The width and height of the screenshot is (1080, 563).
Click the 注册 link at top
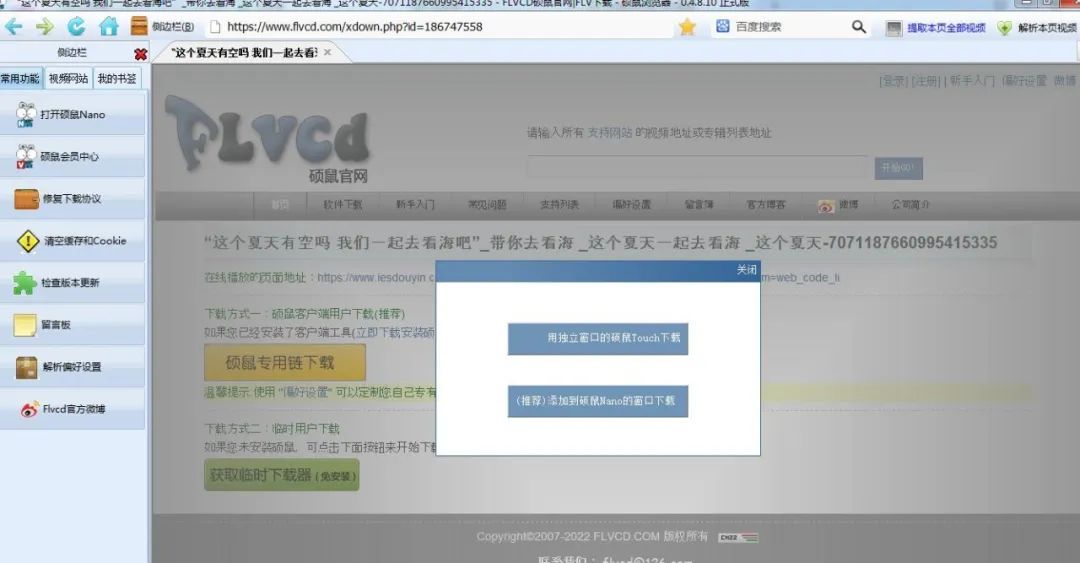click(x=926, y=81)
